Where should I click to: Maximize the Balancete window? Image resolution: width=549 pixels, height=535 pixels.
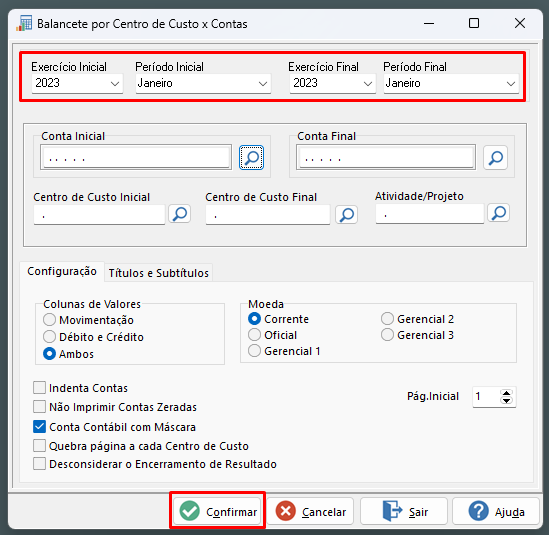[474, 23]
